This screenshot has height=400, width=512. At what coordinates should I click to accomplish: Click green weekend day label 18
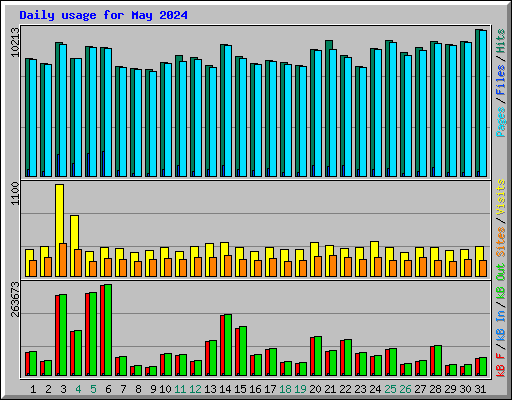285,389
